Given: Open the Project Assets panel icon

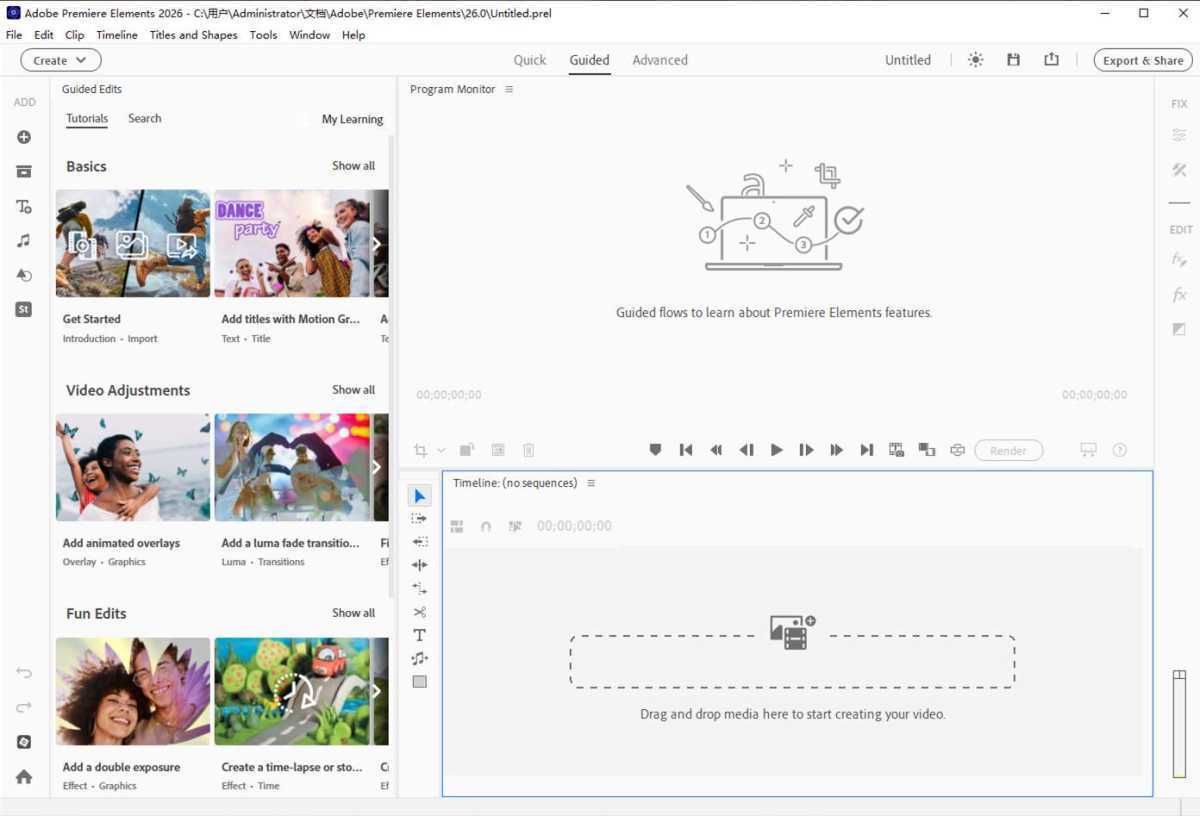Looking at the screenshot, I should pos(24,172).
